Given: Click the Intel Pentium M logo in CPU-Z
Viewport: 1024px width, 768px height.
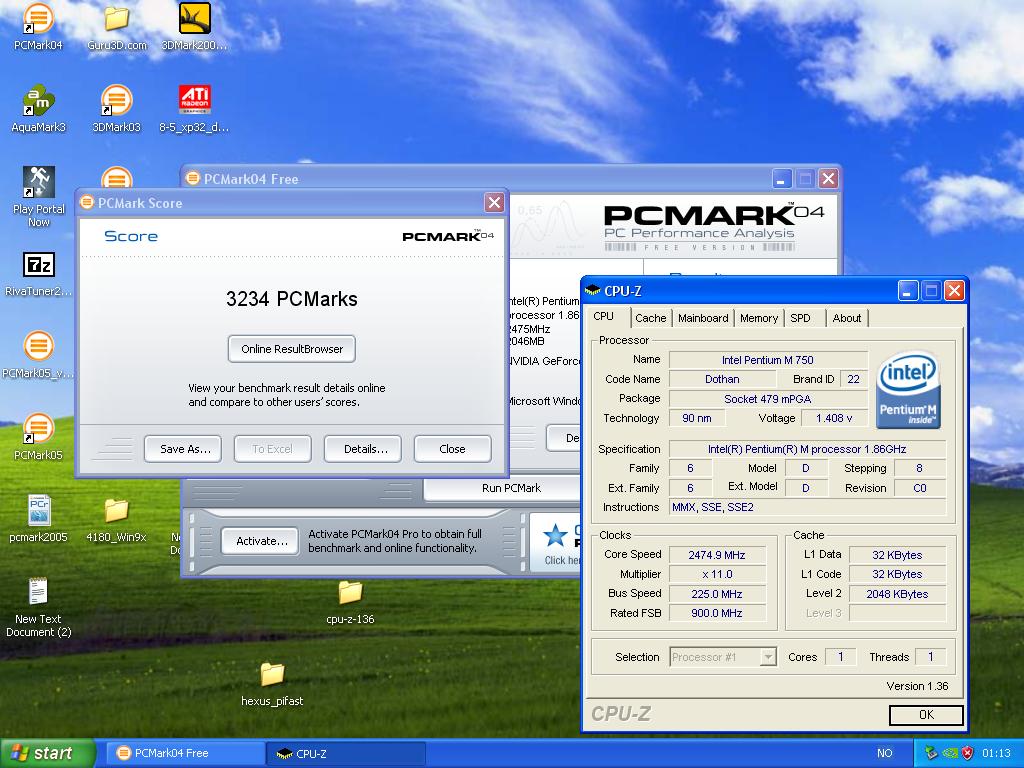Looking at the screenshot, I should 908,391.
